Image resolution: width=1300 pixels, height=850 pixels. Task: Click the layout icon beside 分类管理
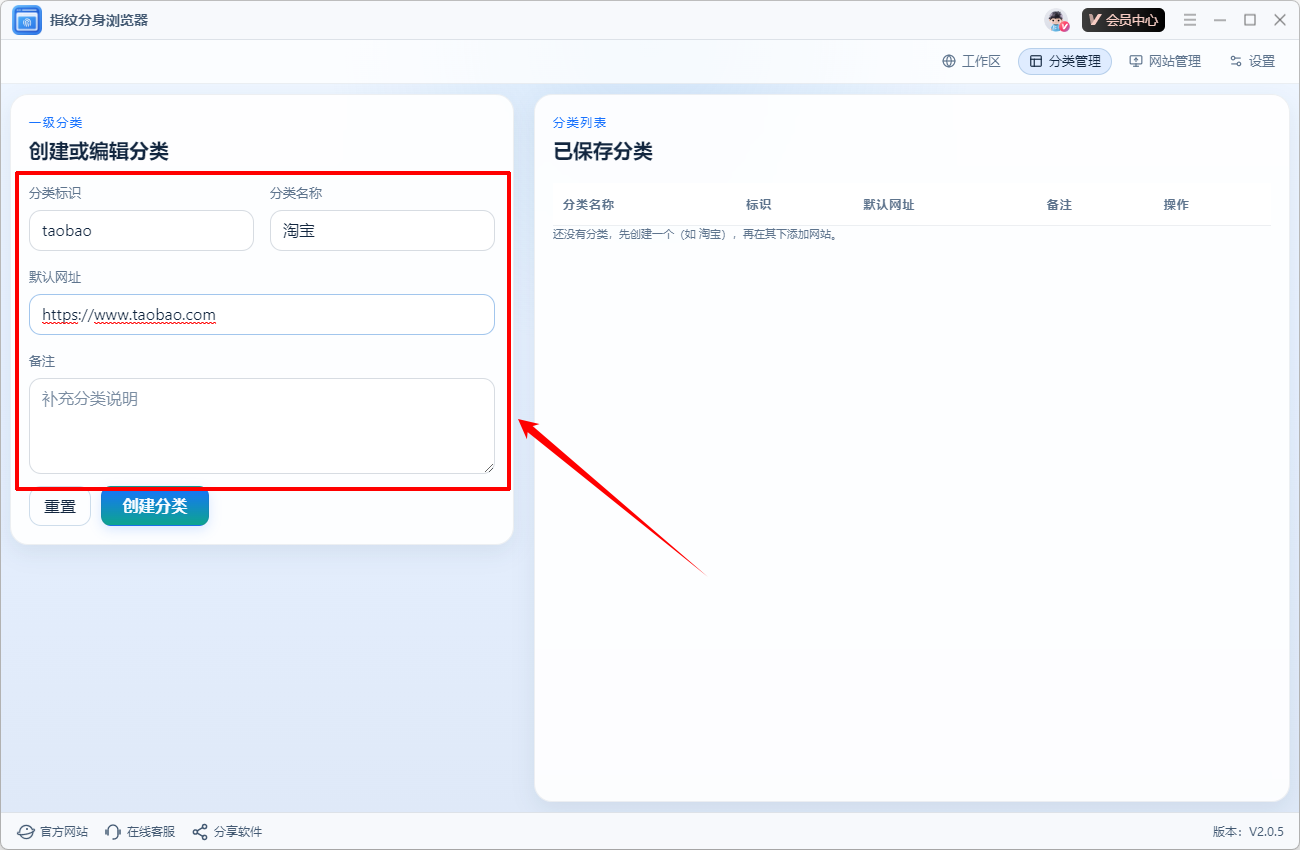(x=1036, y=61)
